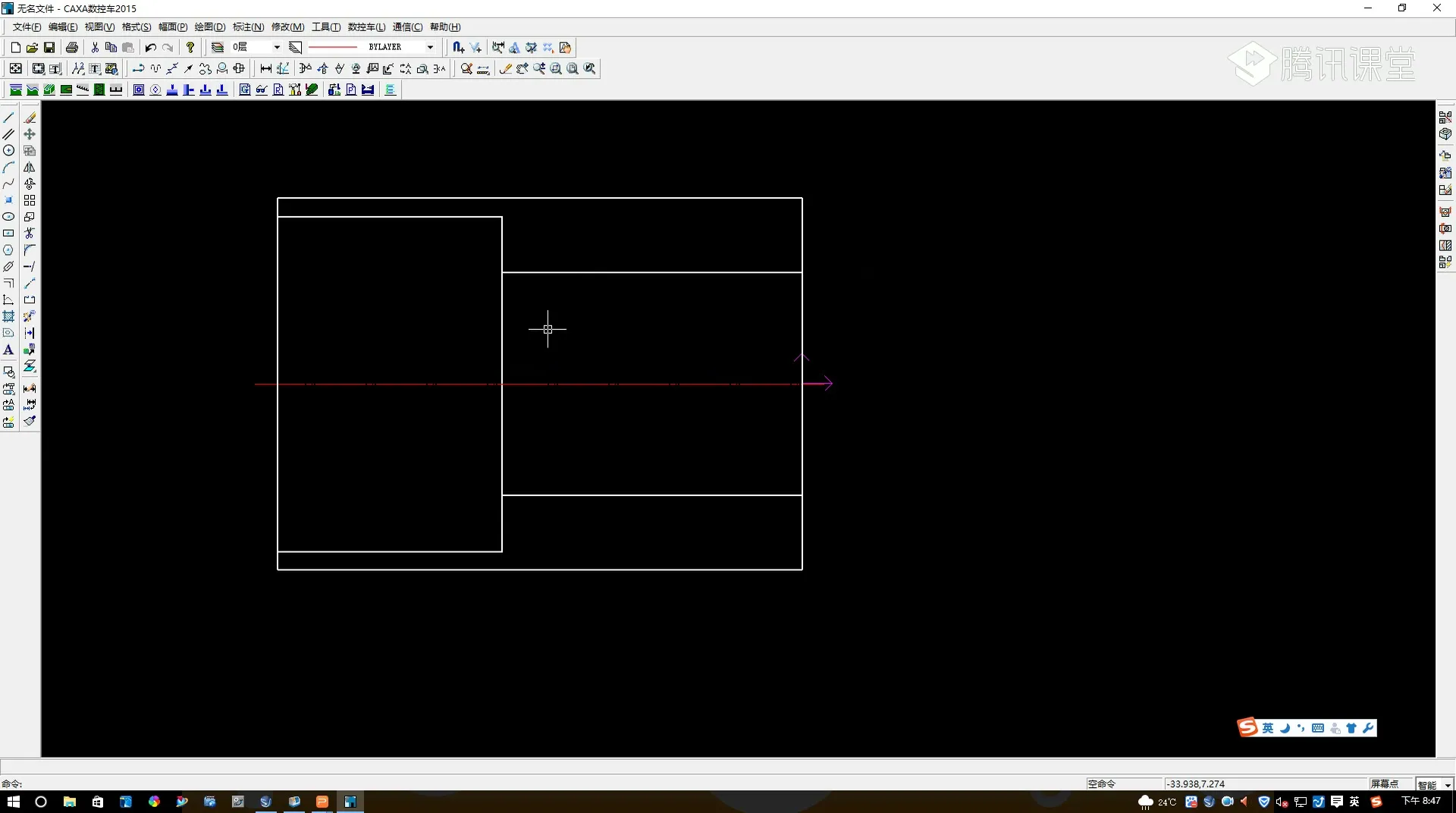Select the Array (grid) tool
Image resolution: width=1456 pixels, height=813 pixels.
30,200
